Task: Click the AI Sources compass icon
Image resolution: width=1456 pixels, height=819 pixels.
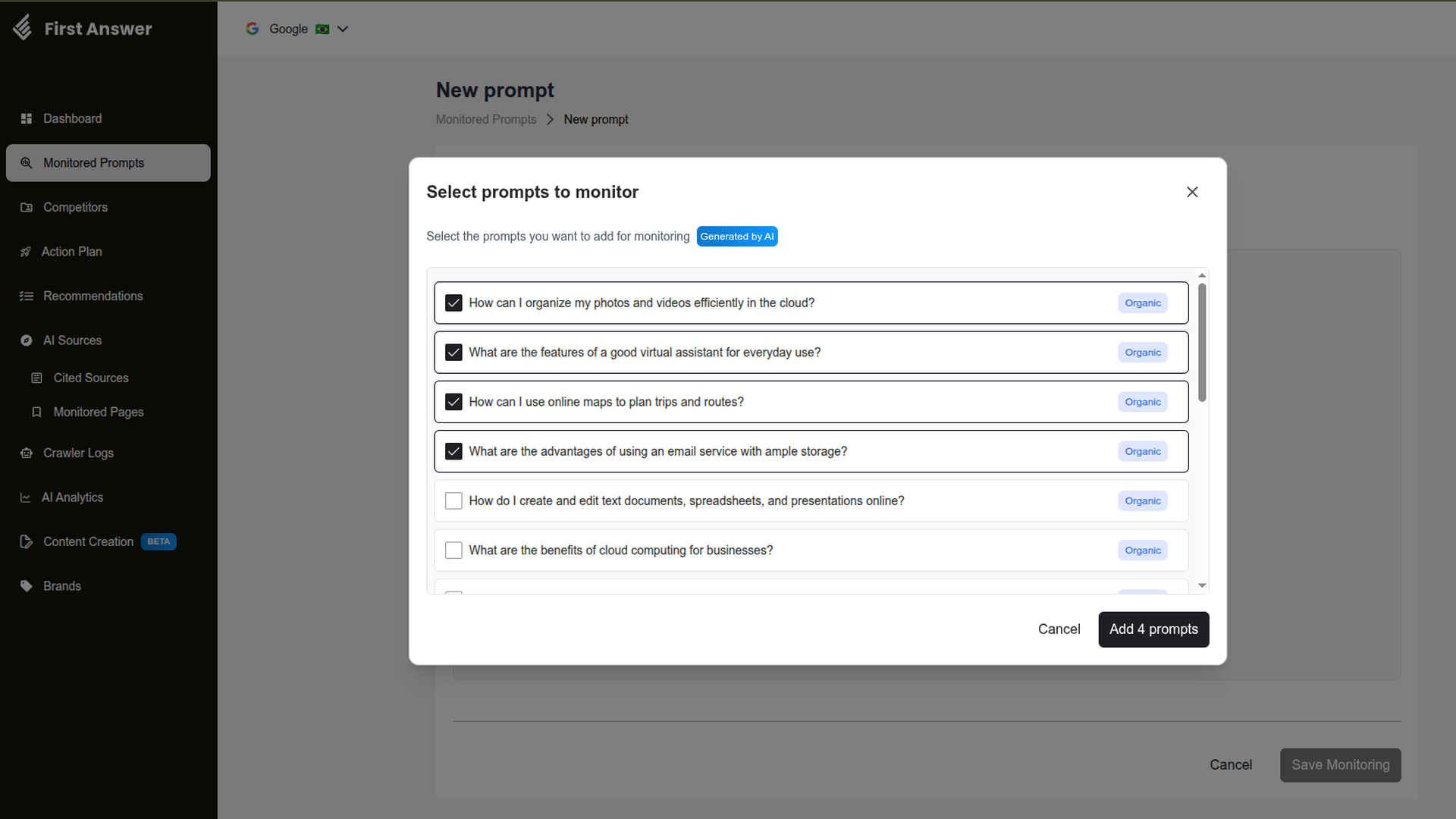Action: point(27,340)
